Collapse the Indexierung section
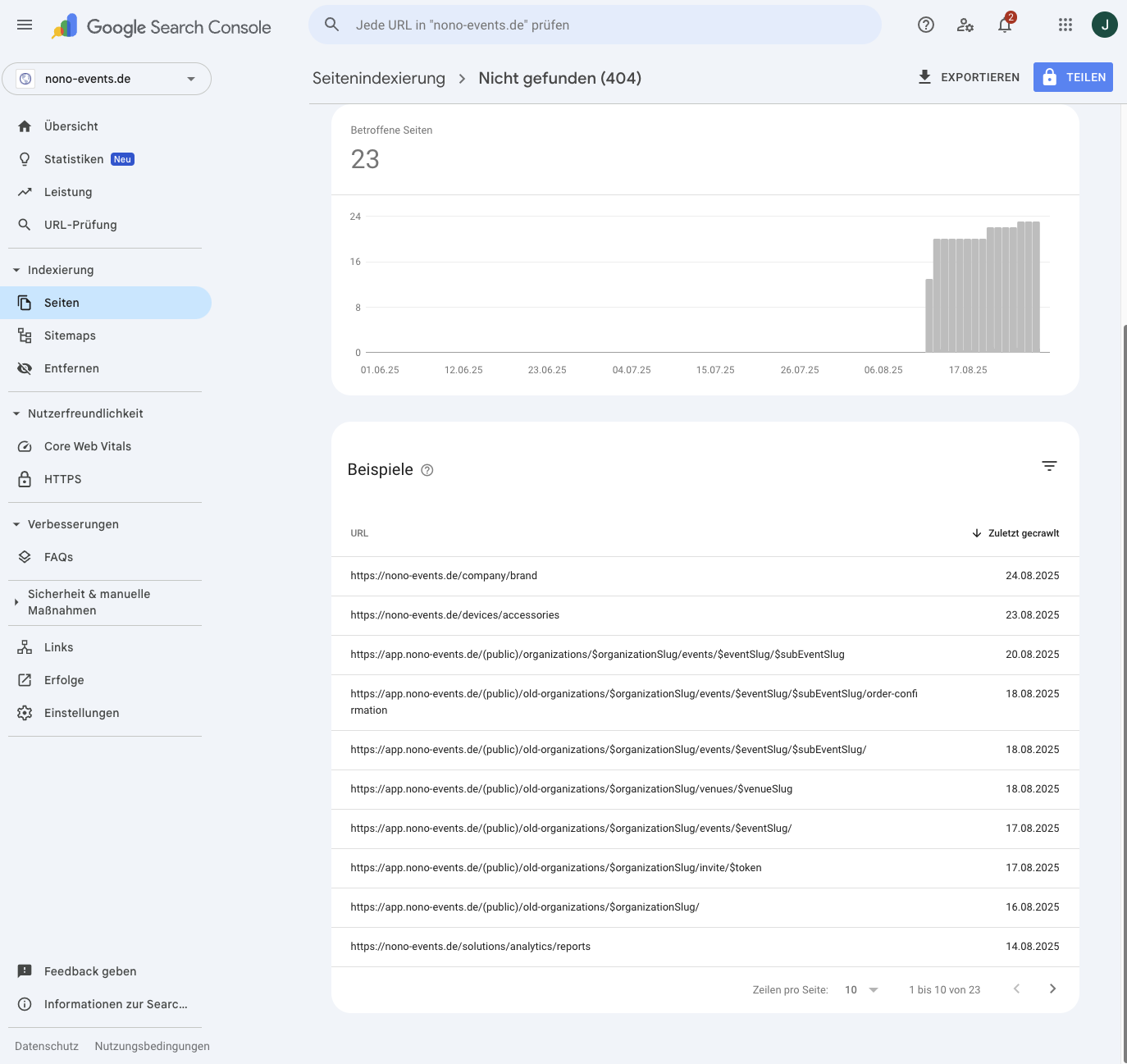The width and height of the screenshot is (1127, 1064). pyautogui.click(x=16, y=270)
